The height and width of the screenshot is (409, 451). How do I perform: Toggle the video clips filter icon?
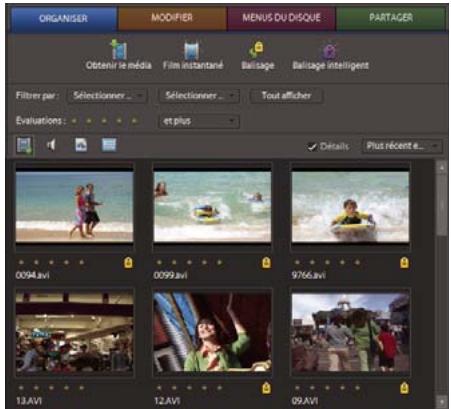[x=24, y=145]
